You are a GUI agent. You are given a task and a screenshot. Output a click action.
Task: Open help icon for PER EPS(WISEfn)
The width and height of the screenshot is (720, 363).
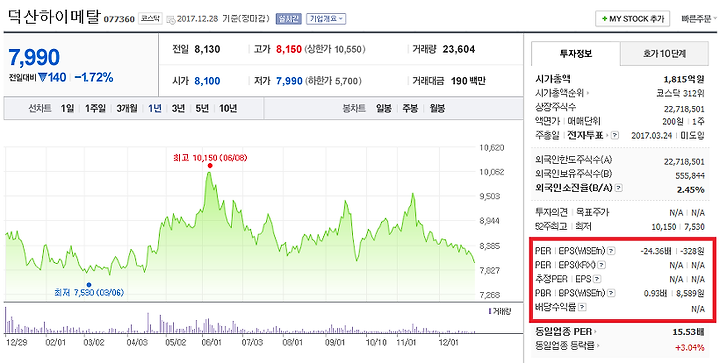611,251
